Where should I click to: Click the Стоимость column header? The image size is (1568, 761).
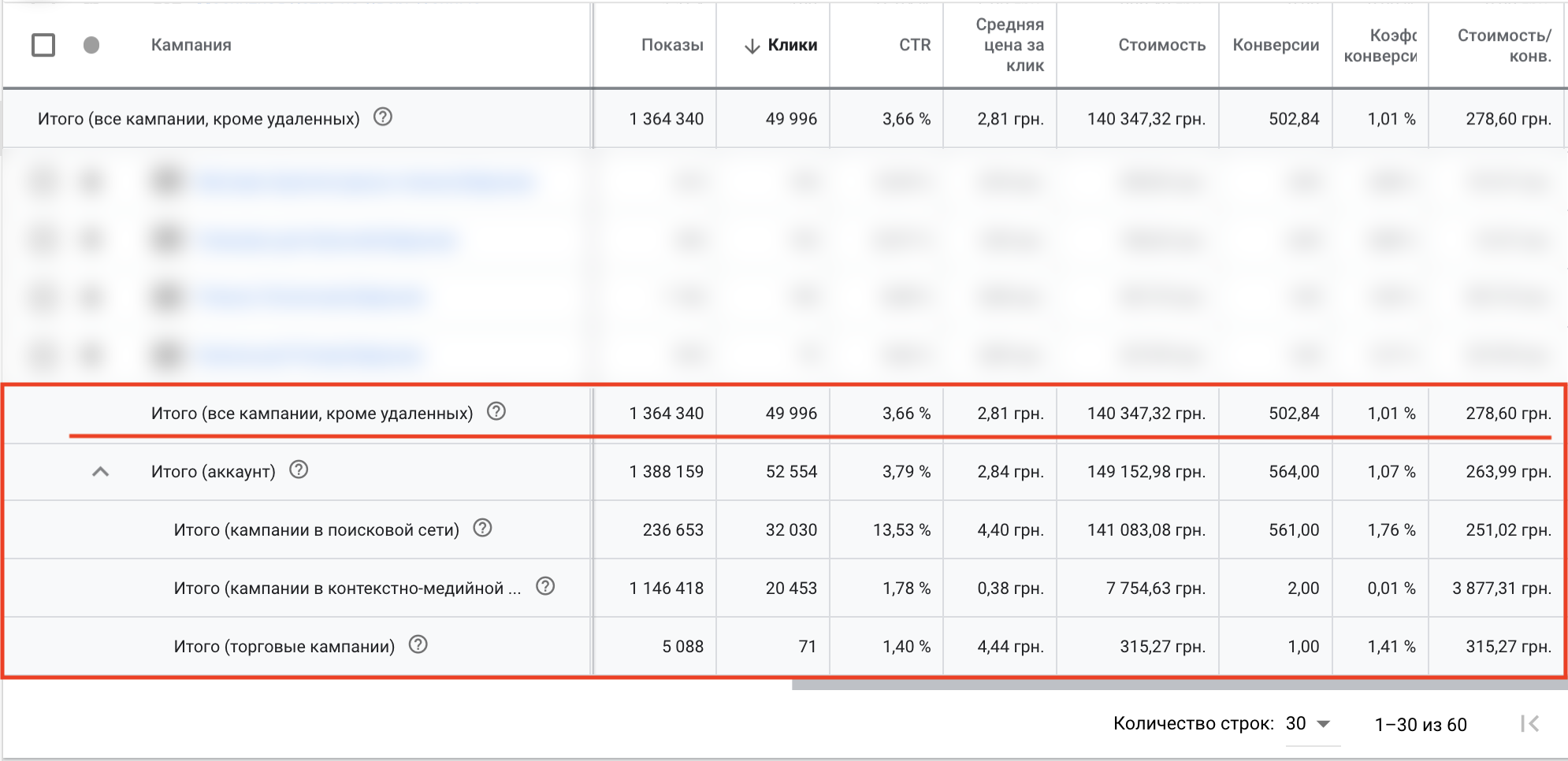(1161, 46)
